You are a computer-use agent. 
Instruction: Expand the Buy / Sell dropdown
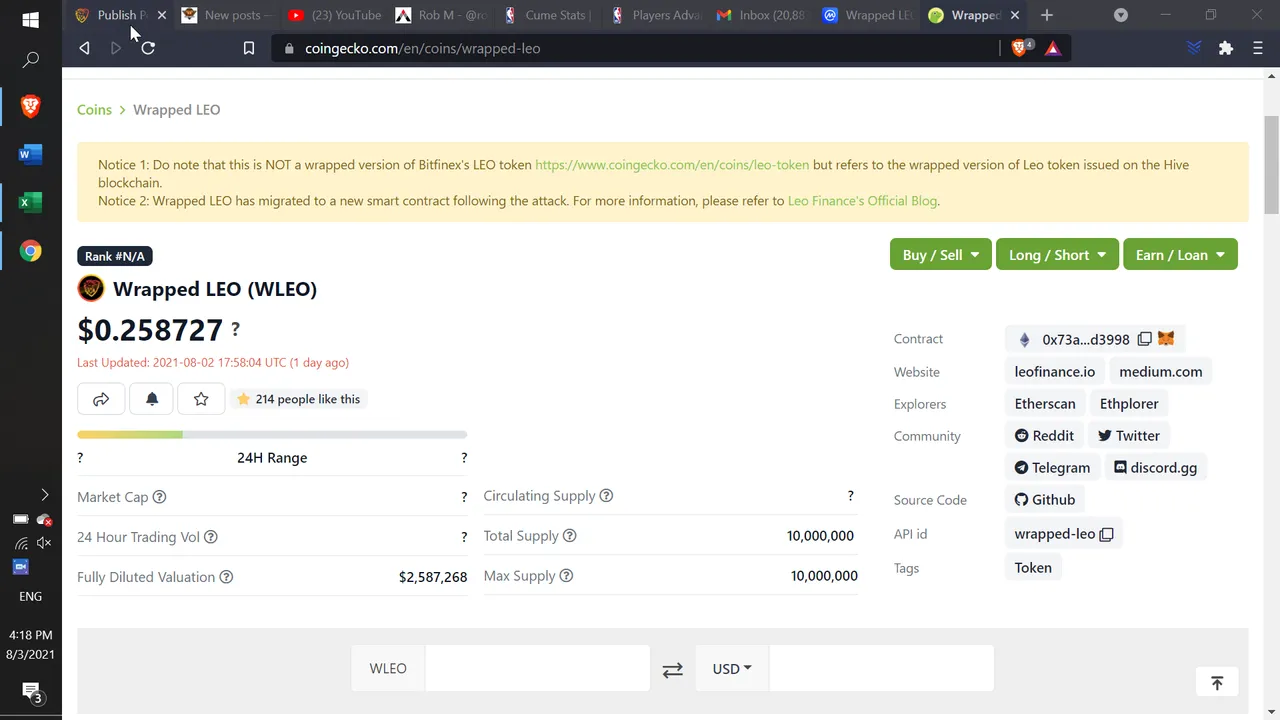941,254
